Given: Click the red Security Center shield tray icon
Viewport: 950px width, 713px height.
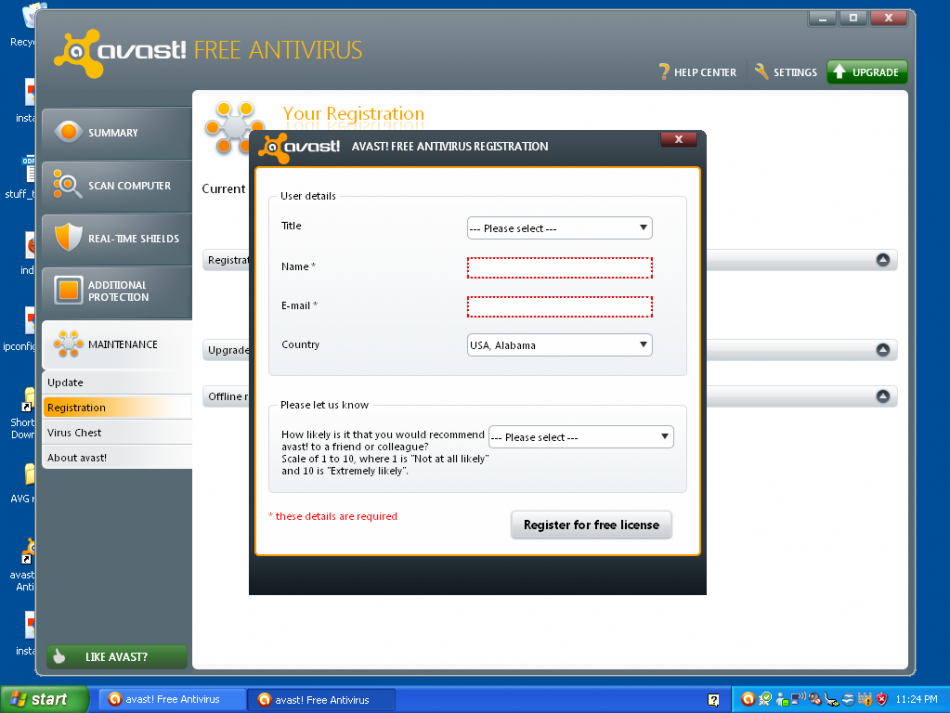Looking at the screenshot, I should pos(882,700).
